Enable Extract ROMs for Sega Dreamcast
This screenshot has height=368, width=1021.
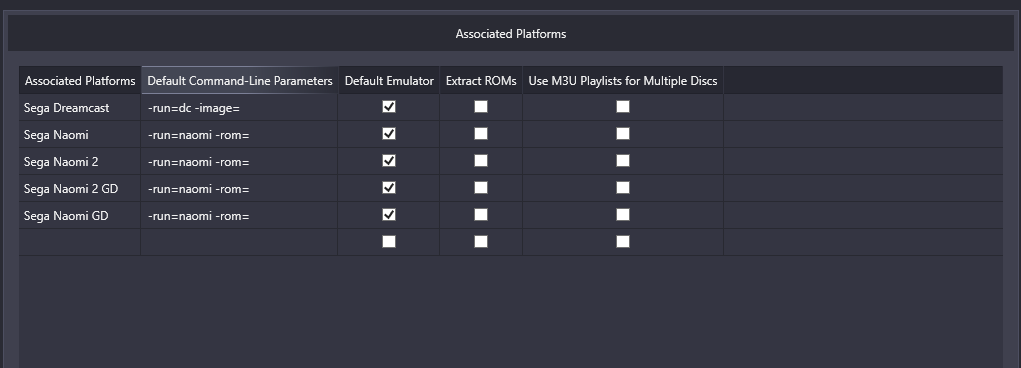(x=481, y=107)
